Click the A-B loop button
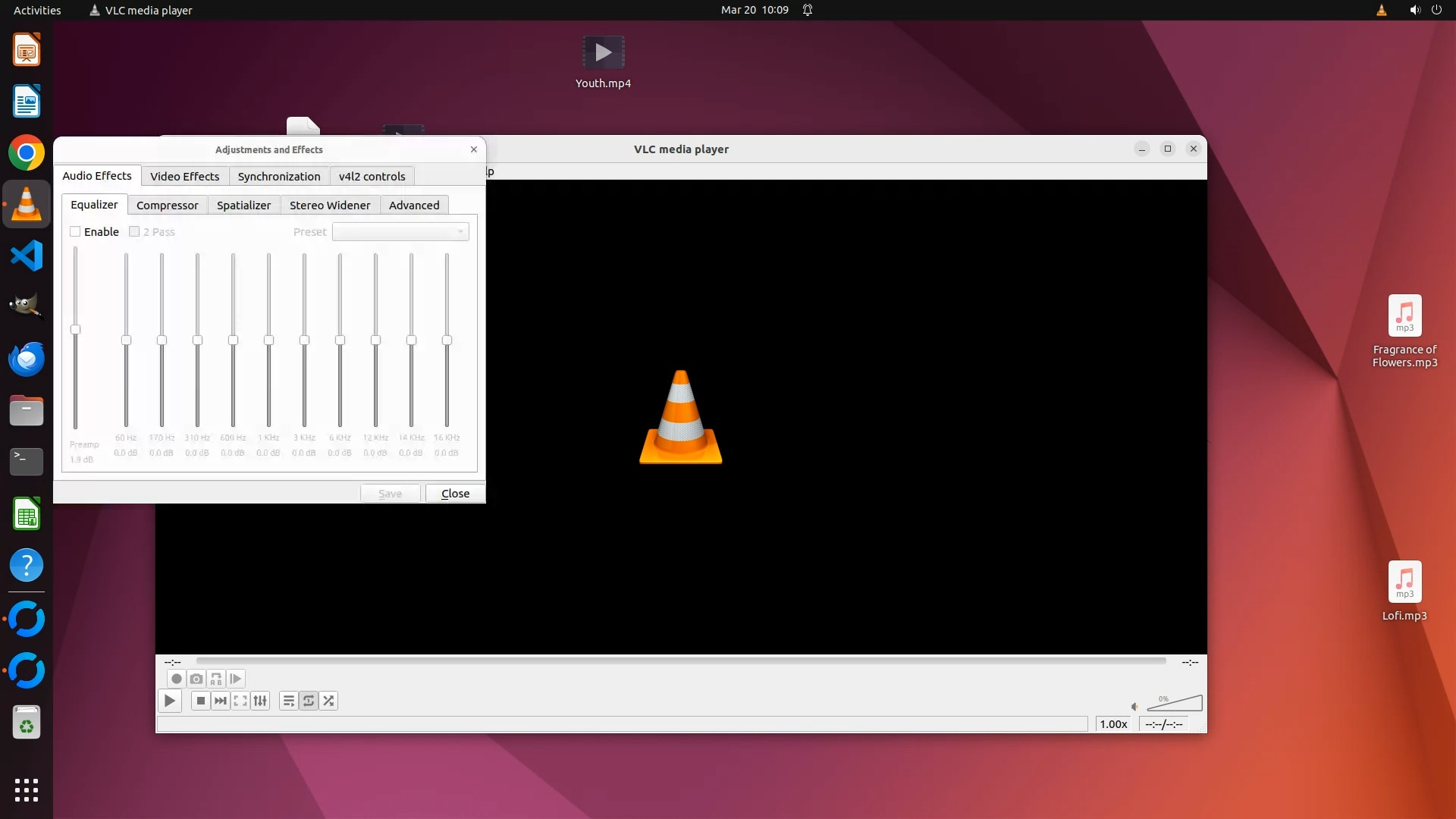The height and width of the screenshot is (819, 1456). click(x=216, y=679)
